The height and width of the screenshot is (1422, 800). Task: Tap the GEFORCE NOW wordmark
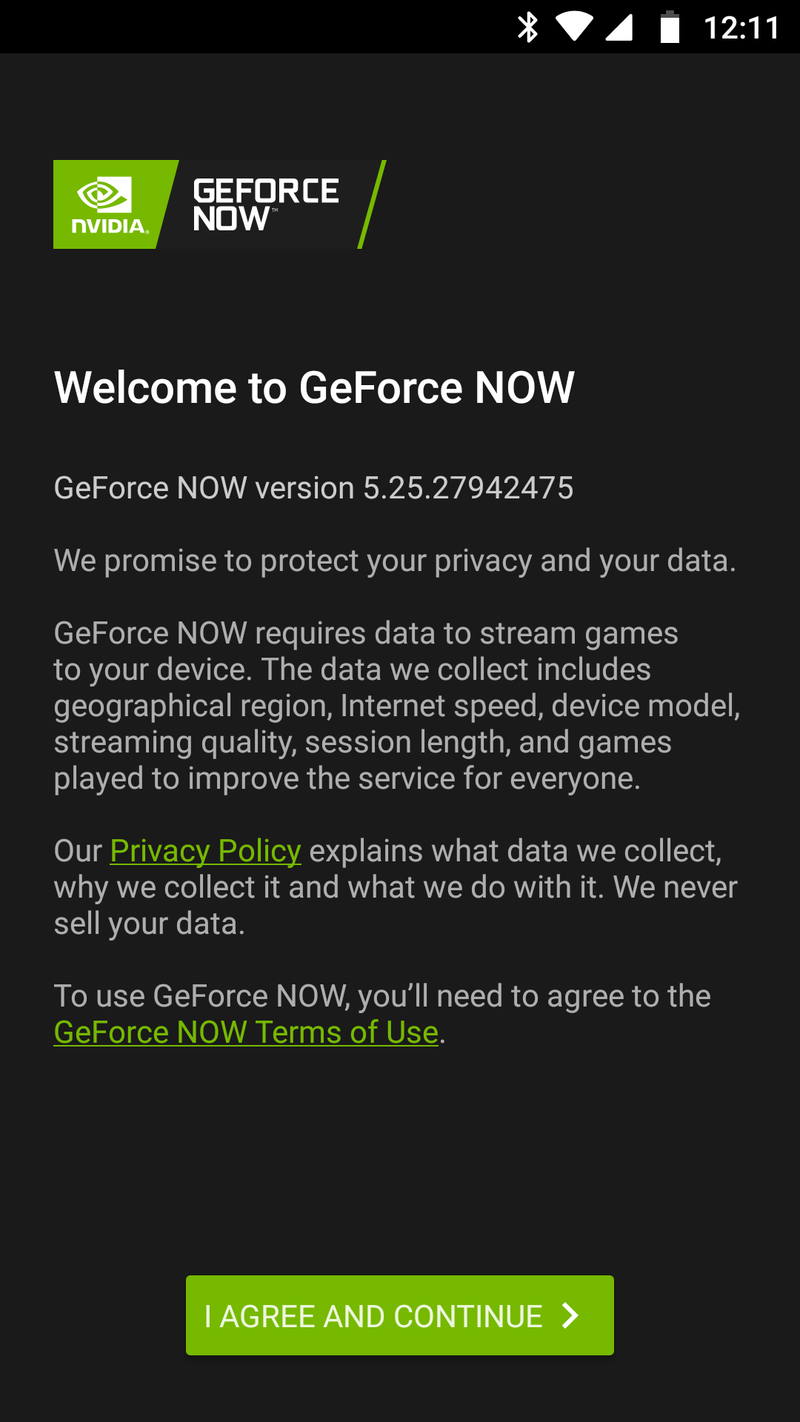(x=265, y=204)
